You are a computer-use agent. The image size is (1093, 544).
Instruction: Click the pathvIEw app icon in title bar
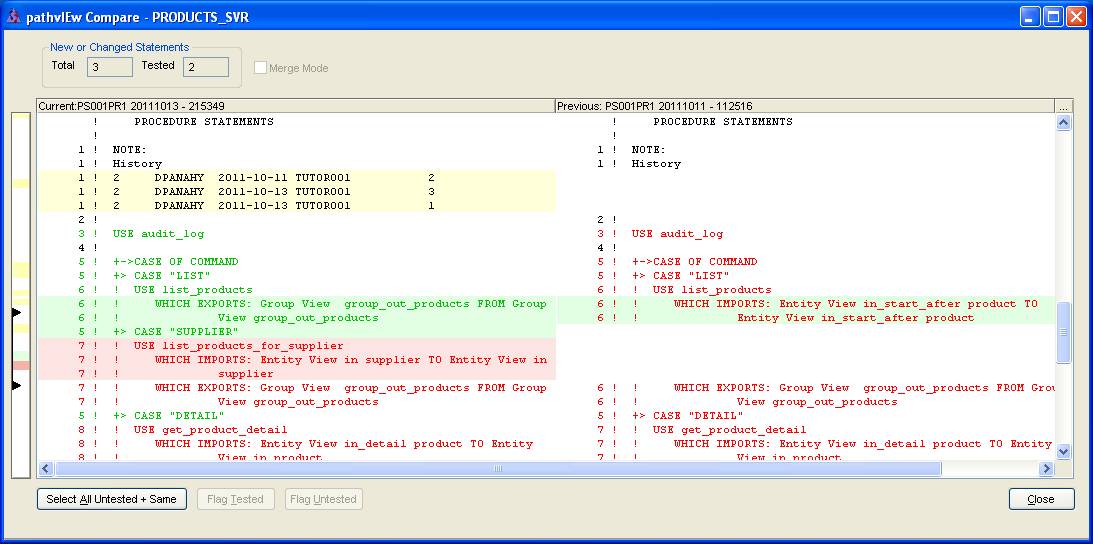click(x=12, y=17)
